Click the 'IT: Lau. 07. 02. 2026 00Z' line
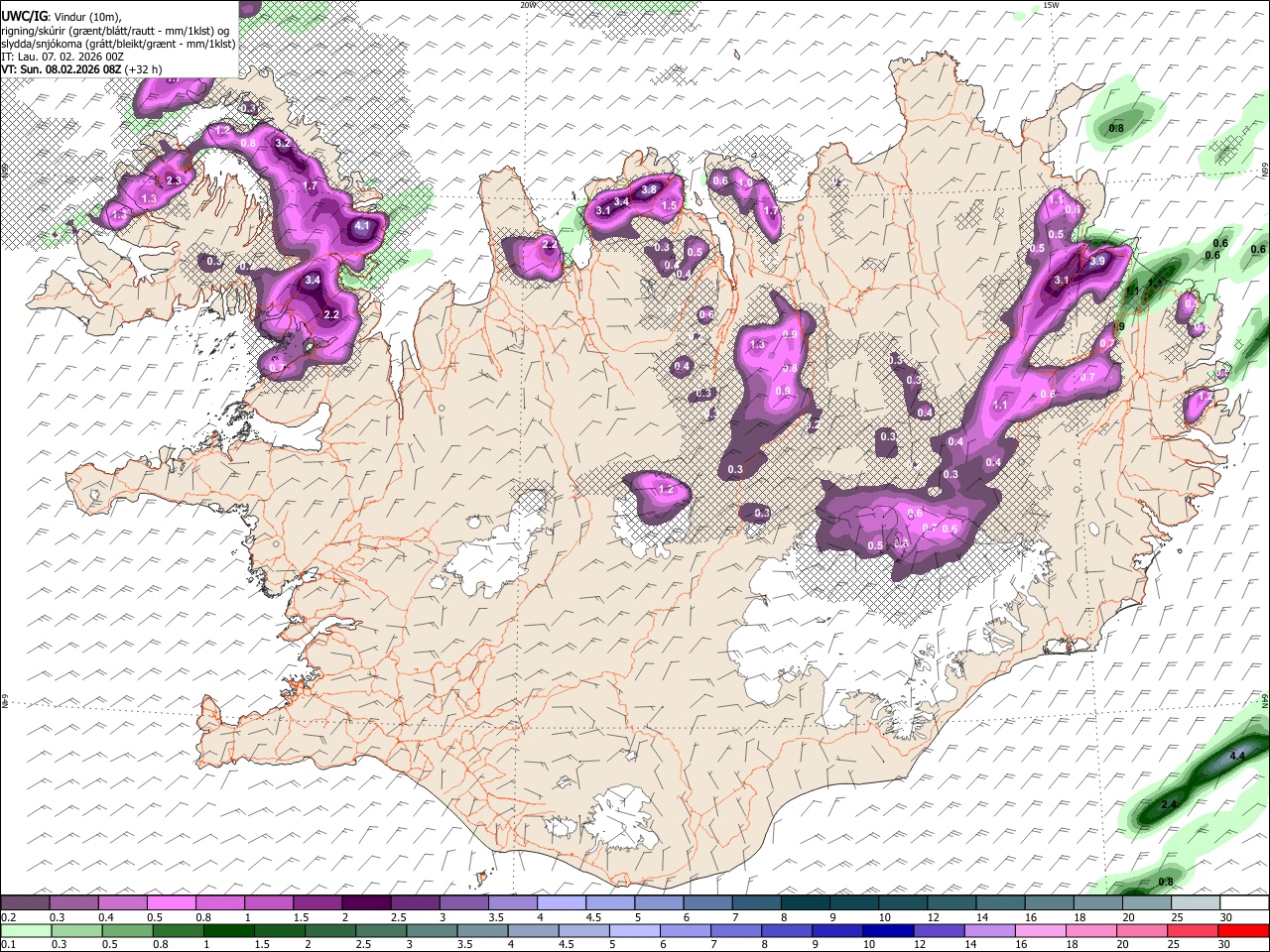The height and width of the screenshot is (952, 1270). [x=63, y=57]
